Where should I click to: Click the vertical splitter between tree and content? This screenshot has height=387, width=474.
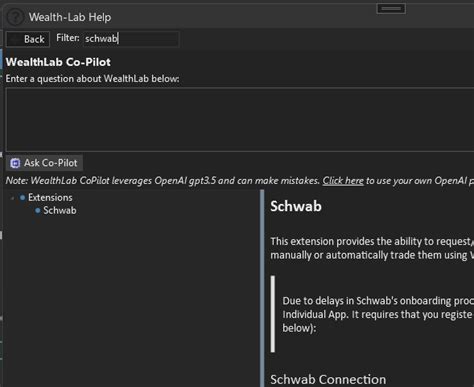coord(262,288)
